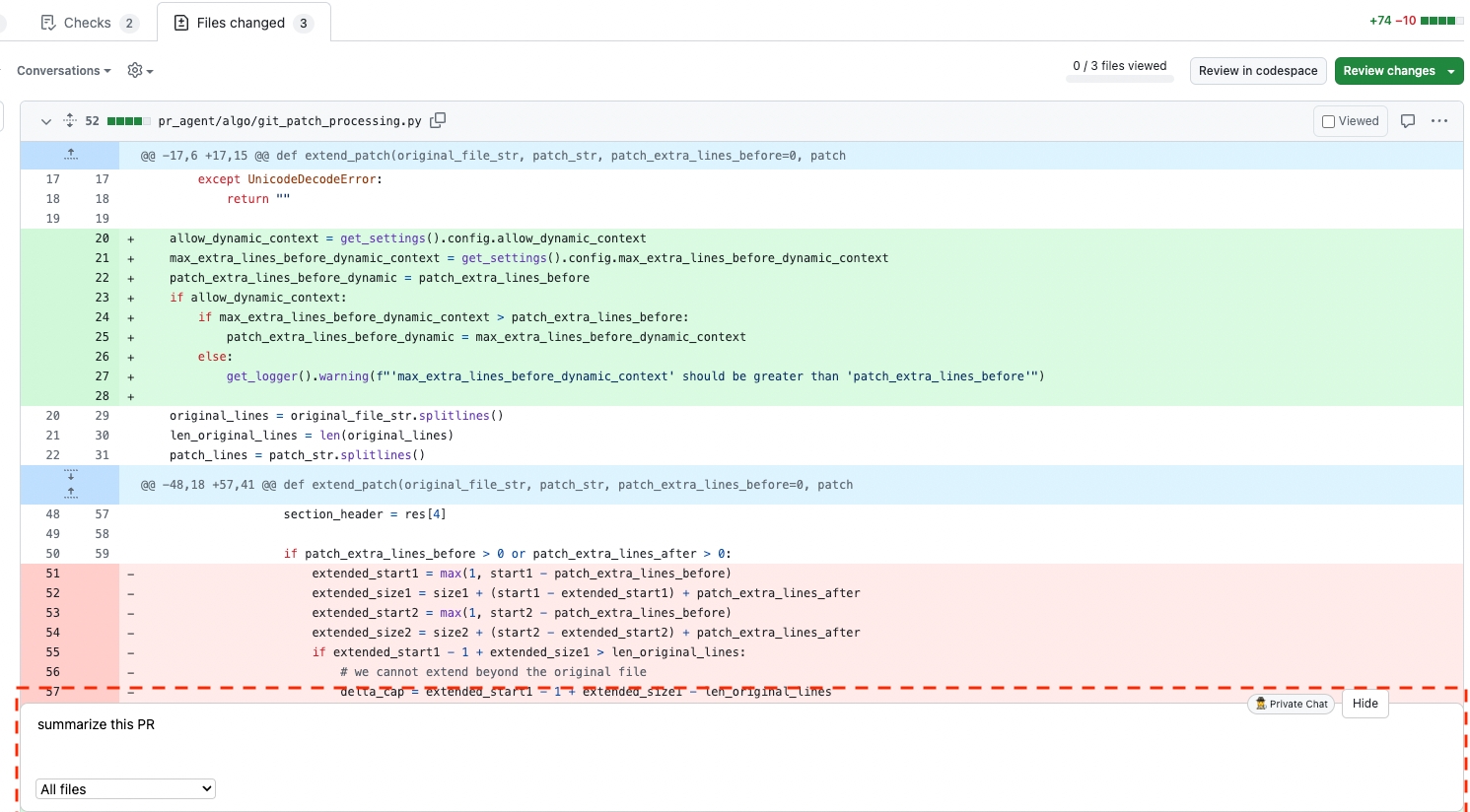Expand diff downward below line 31

(x=71, y=476)
